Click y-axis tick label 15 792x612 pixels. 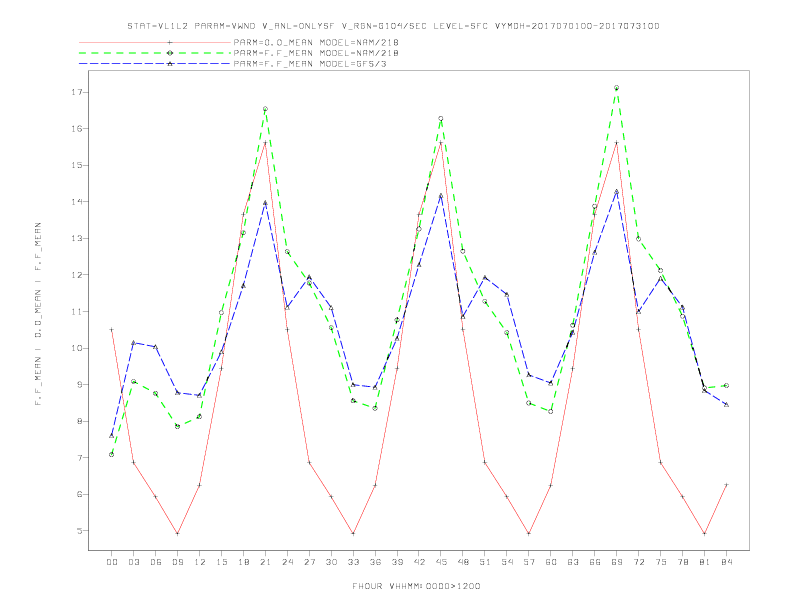(x=77, y=165)
